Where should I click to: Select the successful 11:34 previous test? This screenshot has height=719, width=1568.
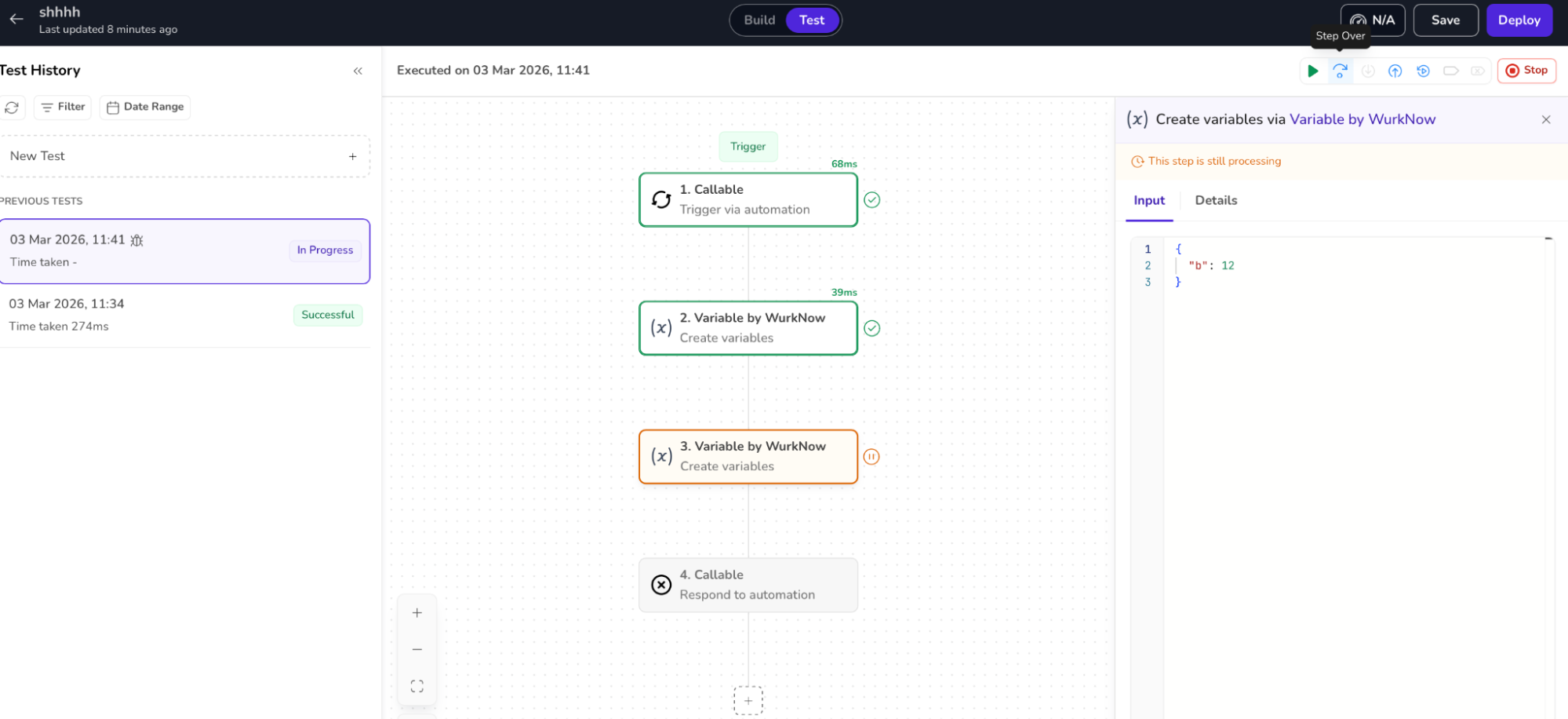tap(184, 315)
